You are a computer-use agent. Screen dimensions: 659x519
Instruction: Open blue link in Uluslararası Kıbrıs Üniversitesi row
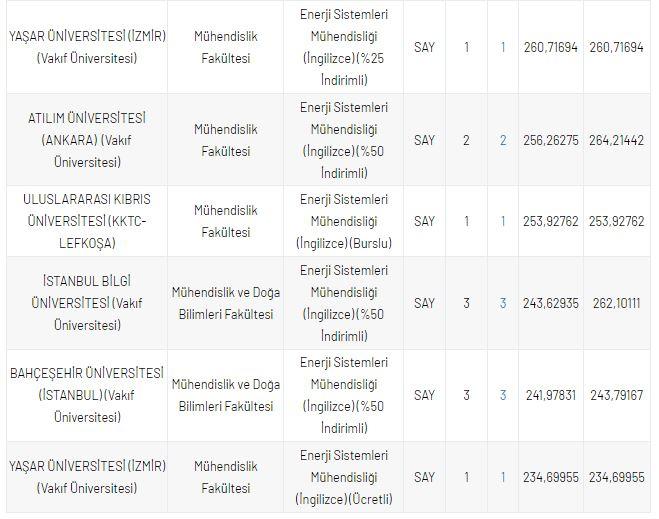(x=503, y=221)
